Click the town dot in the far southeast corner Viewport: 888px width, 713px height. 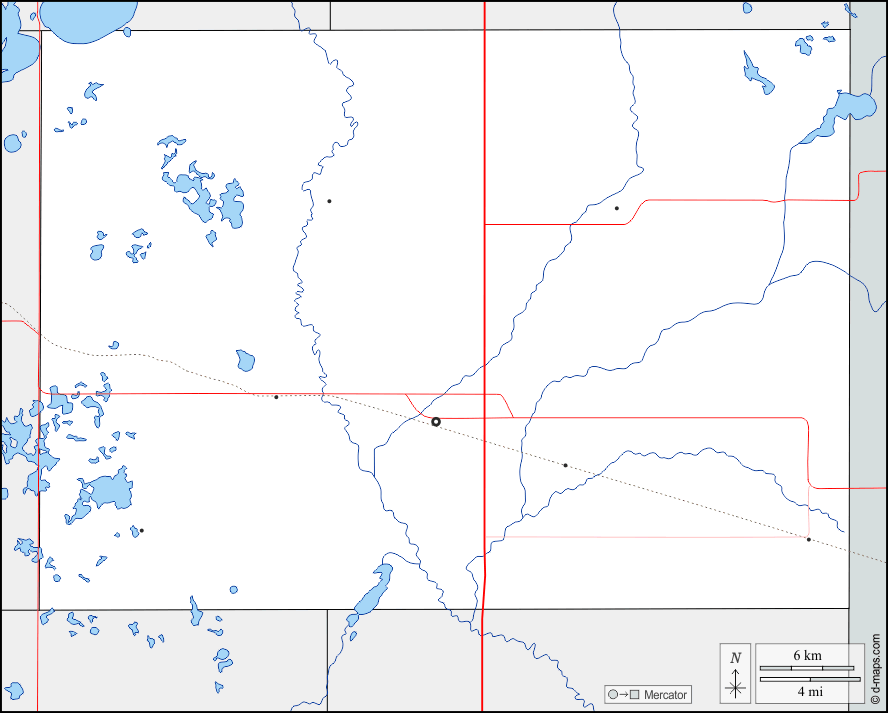[809, 540]
